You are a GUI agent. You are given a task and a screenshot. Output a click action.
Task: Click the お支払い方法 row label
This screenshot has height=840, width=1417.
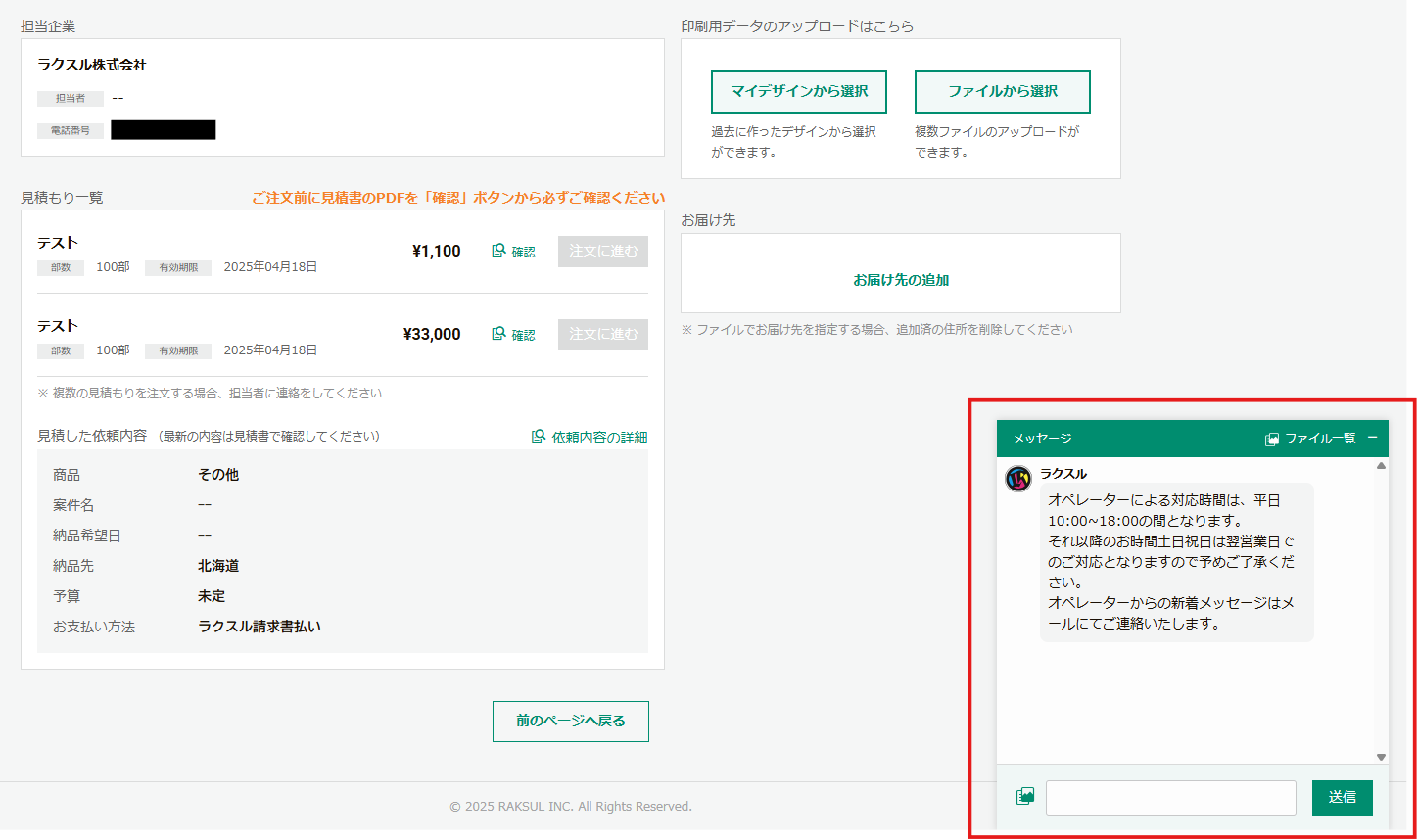pos(94,627)
